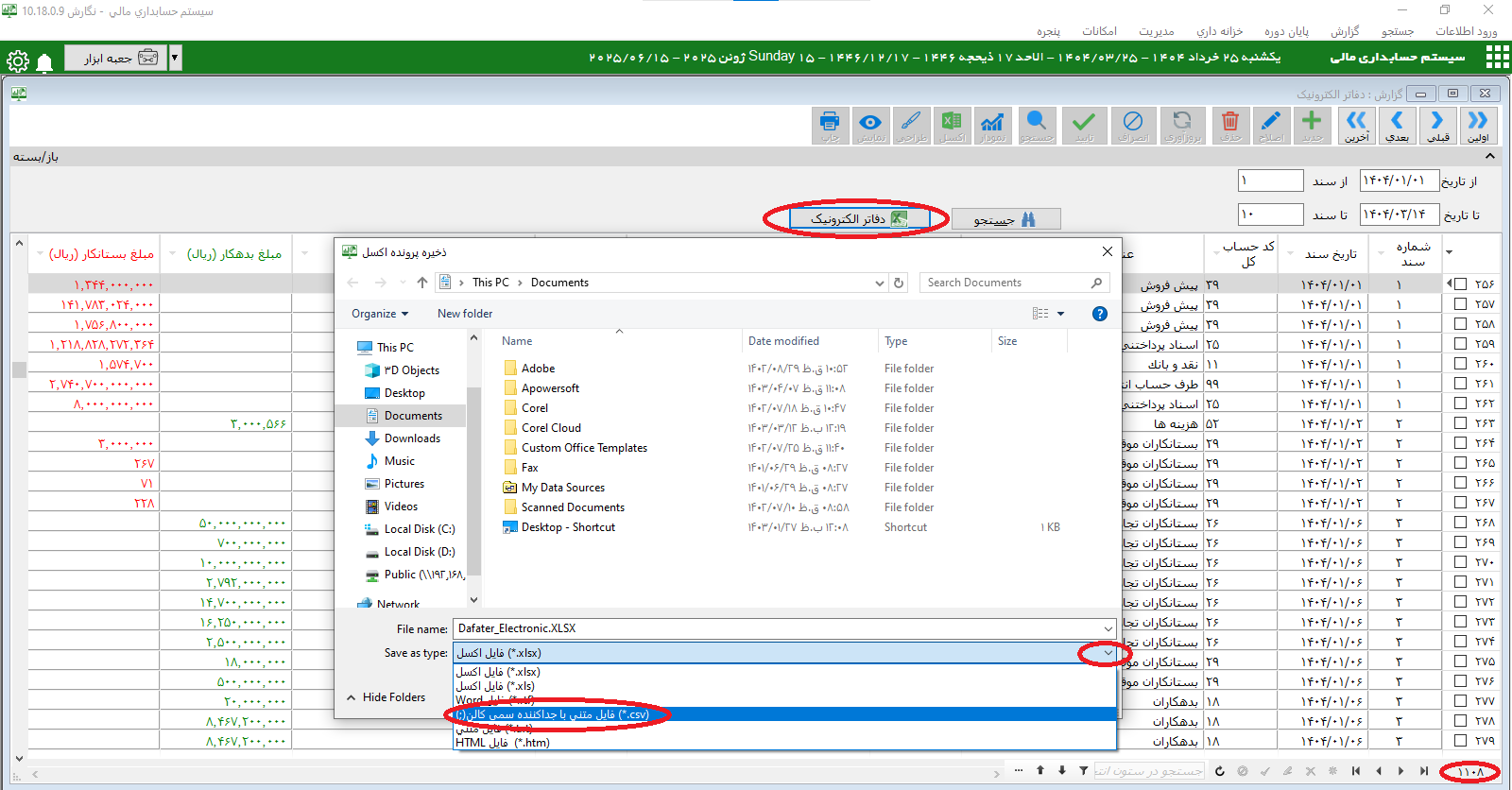Click the grid footer reload icon
Viewport: 1512px width, 790px height.
coord(1219,771)
